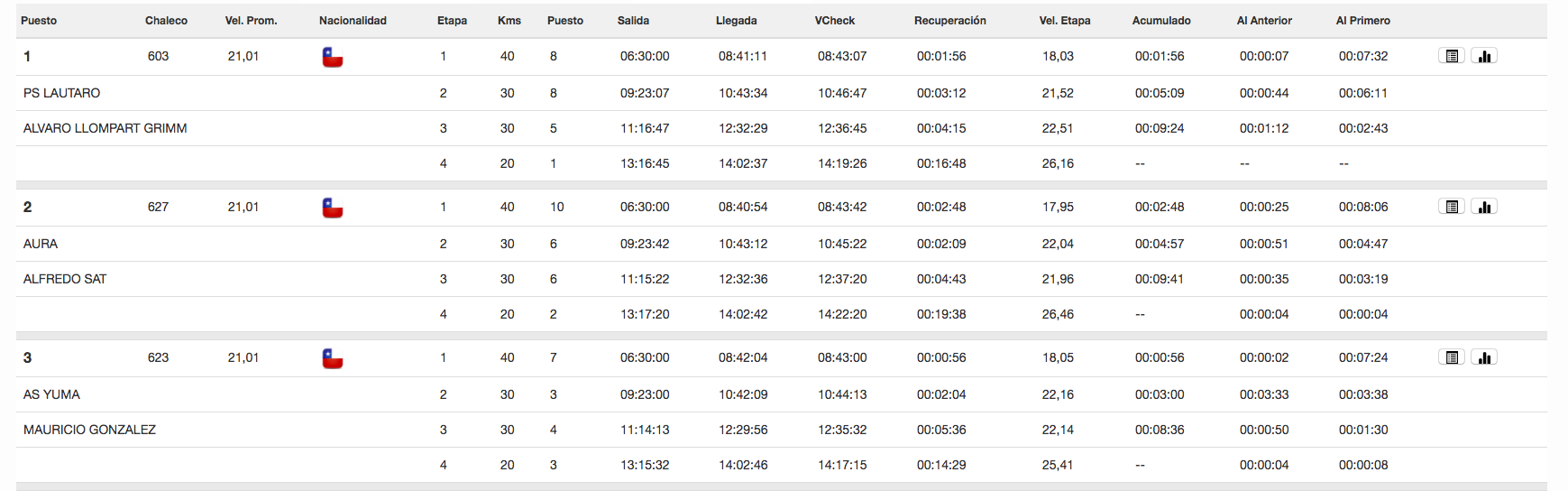
Task: Open details list icon for rider 627
Action: 1452,207
